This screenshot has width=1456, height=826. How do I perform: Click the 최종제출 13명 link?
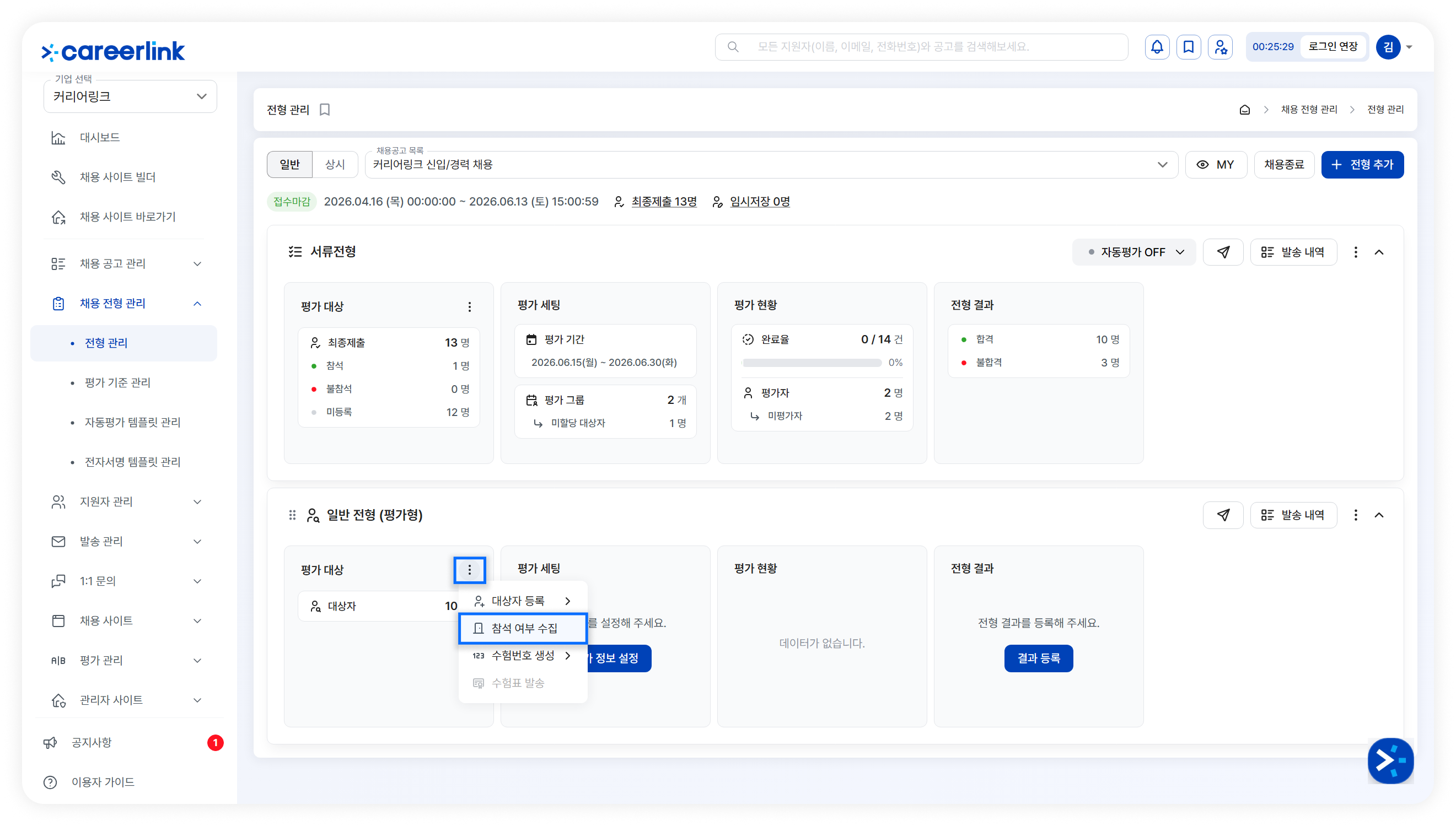pos(663,202)
